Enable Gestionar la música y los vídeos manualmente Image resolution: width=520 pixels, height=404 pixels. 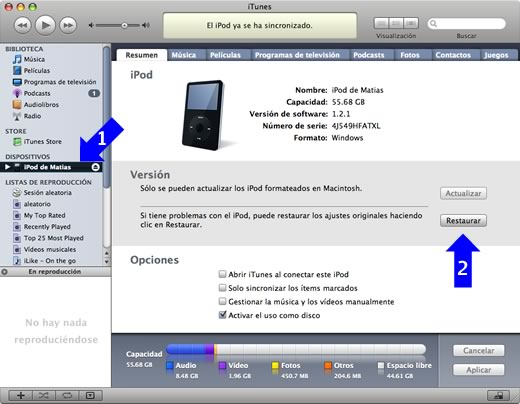coord(222,301)
